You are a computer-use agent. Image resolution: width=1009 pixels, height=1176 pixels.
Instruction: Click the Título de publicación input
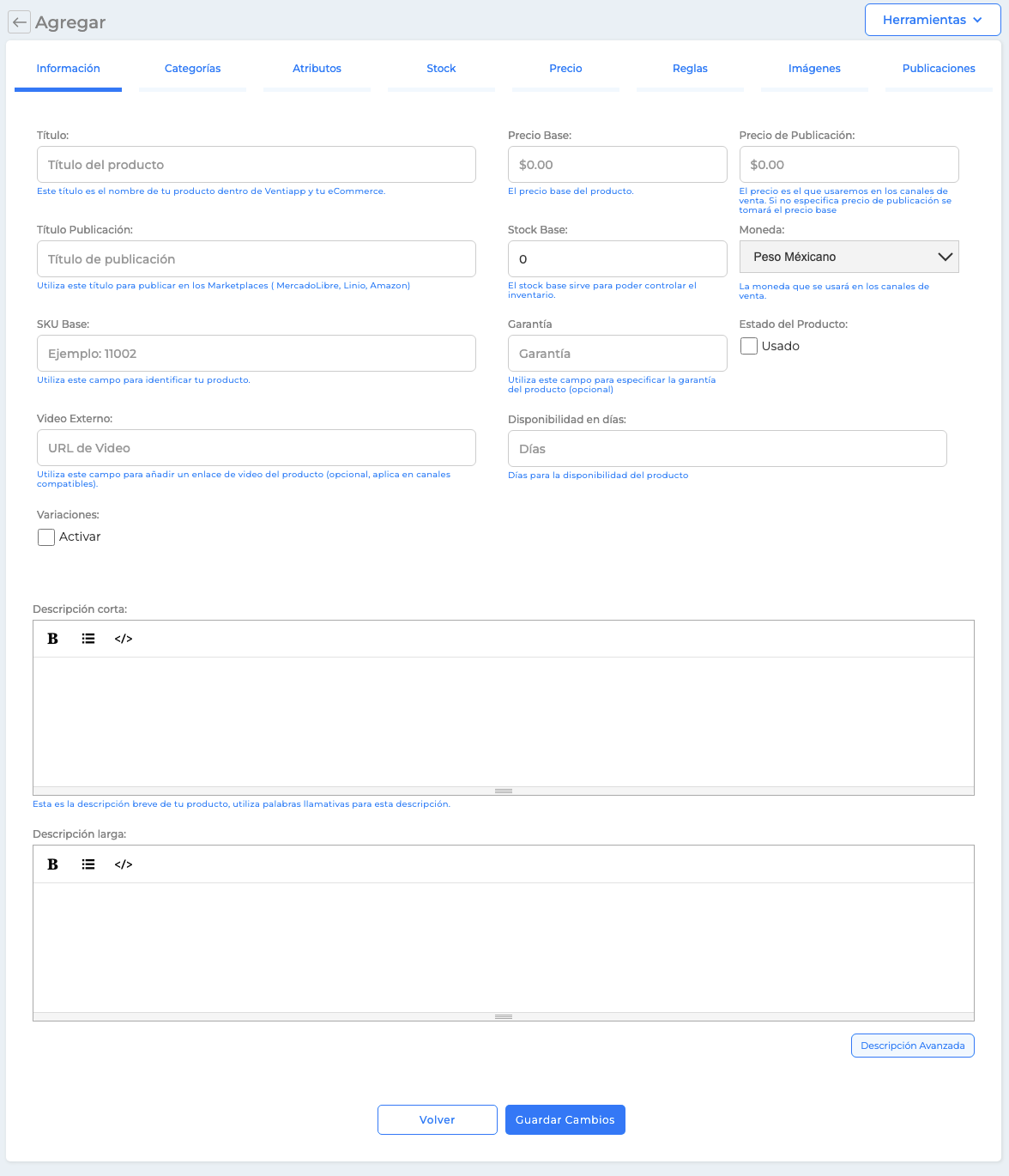pyautogui.click(x=257, y=258)
